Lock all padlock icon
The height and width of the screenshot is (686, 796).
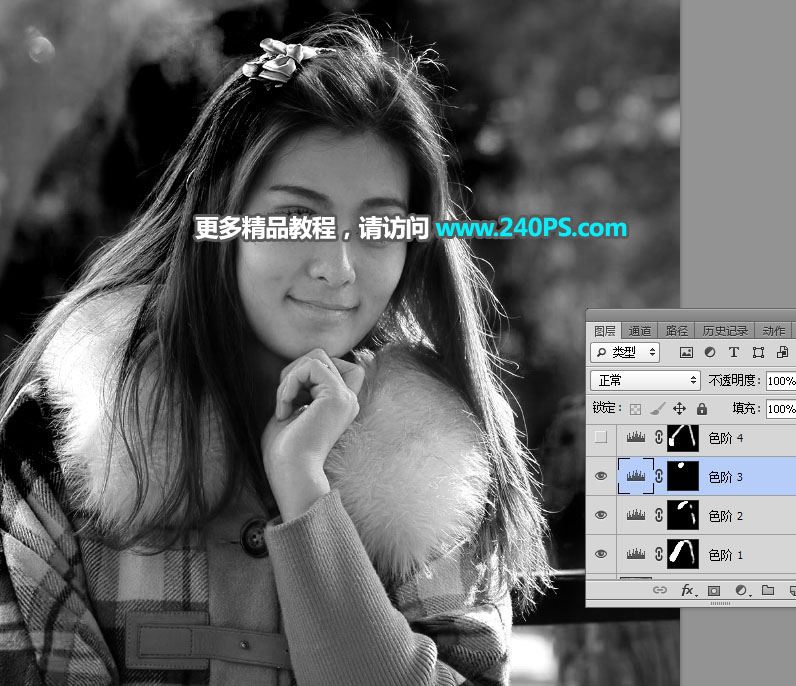click(702, 408)
